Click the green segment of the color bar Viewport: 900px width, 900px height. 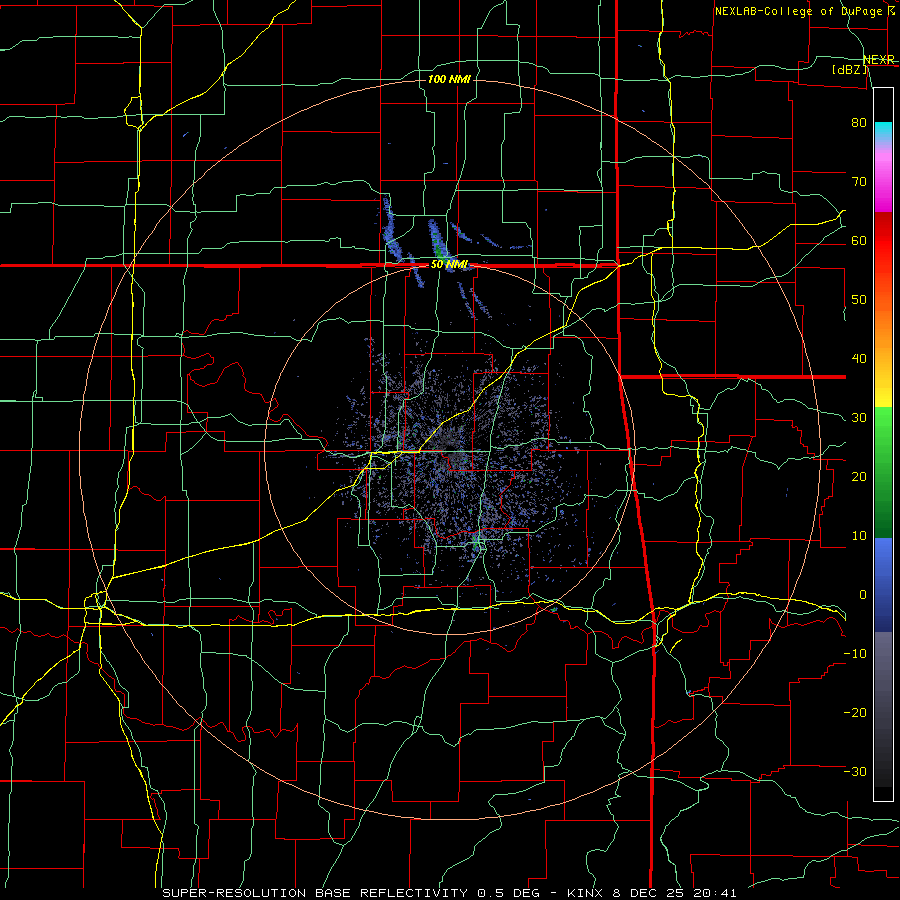pos(883,471)
